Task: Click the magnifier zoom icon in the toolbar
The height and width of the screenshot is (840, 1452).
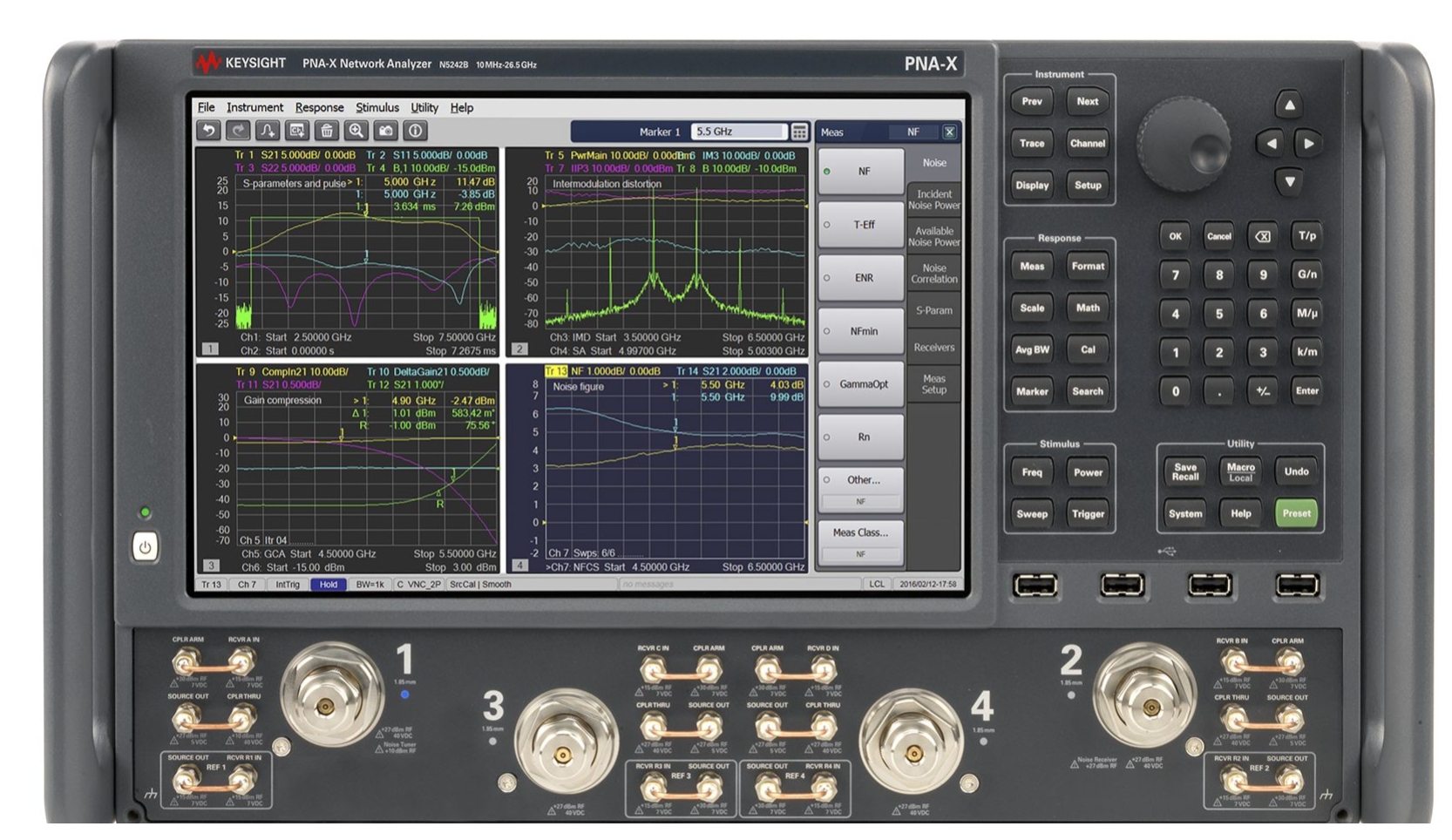Action: pos(356,131)
